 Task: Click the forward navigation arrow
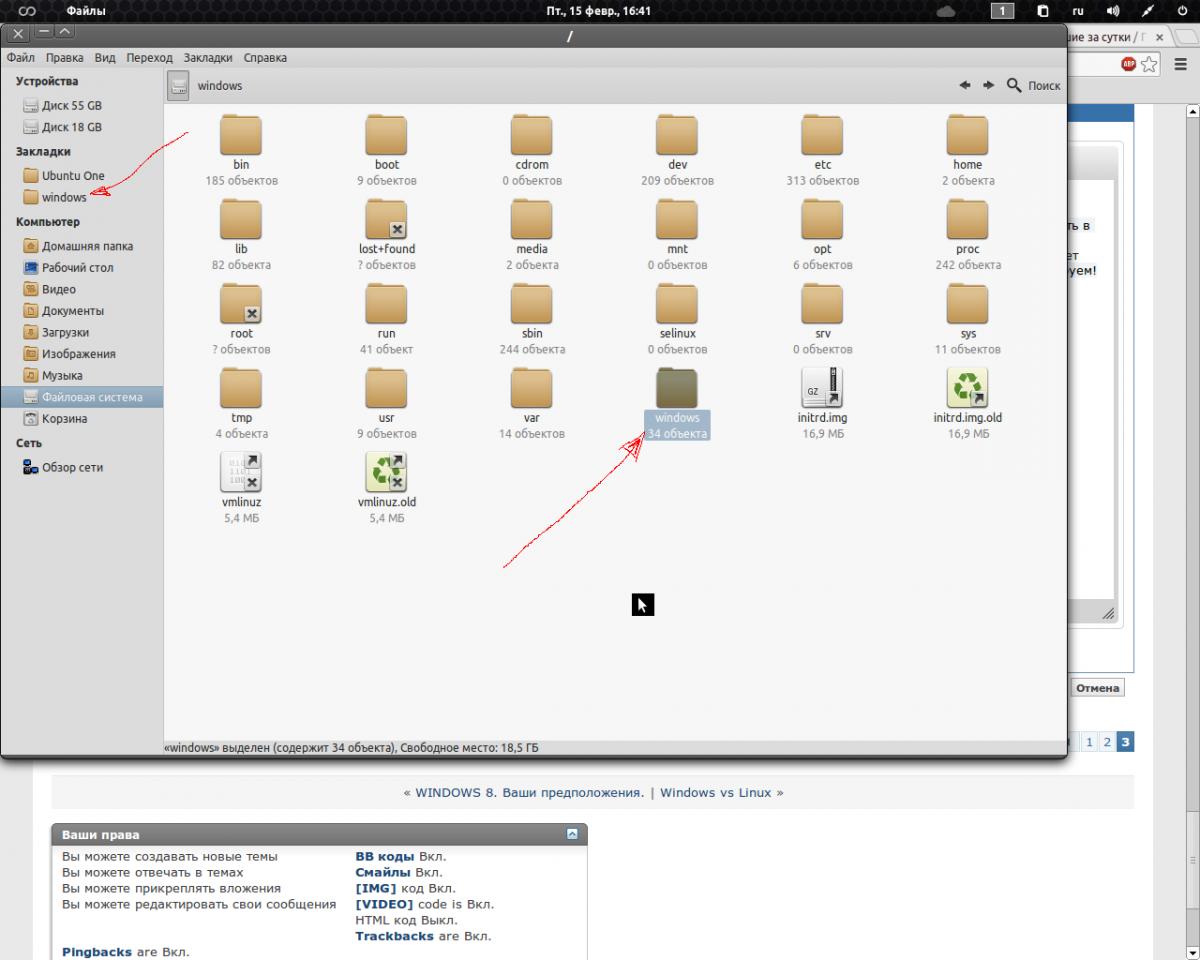coord(988,86)
